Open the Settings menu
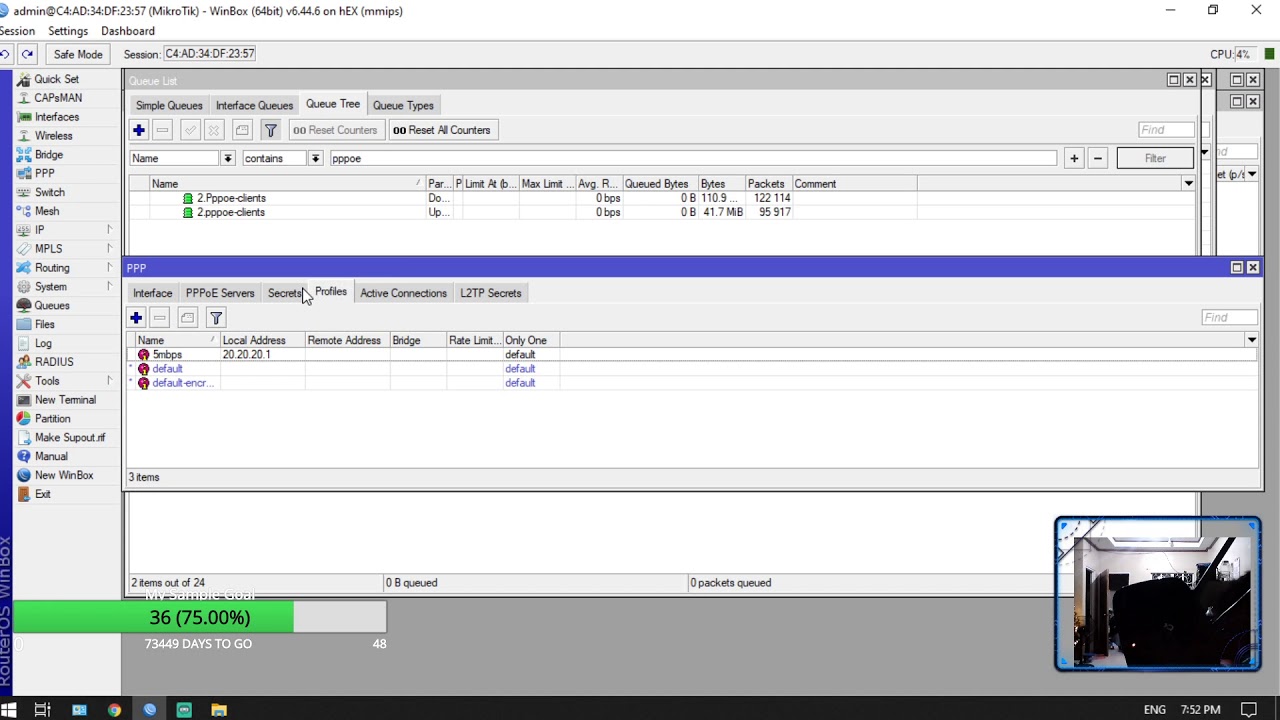Viewport: 1280px width, 720px height. (68, 31)
